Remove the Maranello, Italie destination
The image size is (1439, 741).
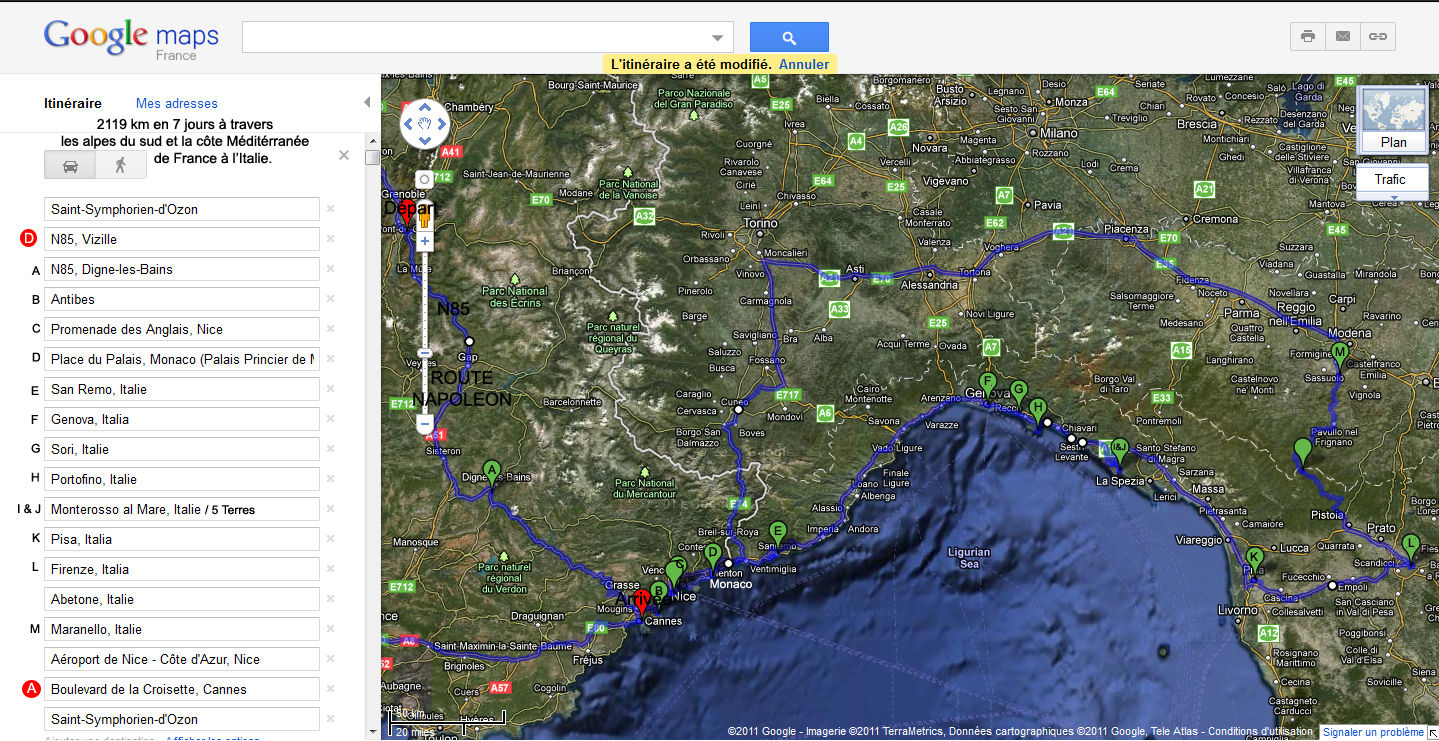(x=330, y=629)
